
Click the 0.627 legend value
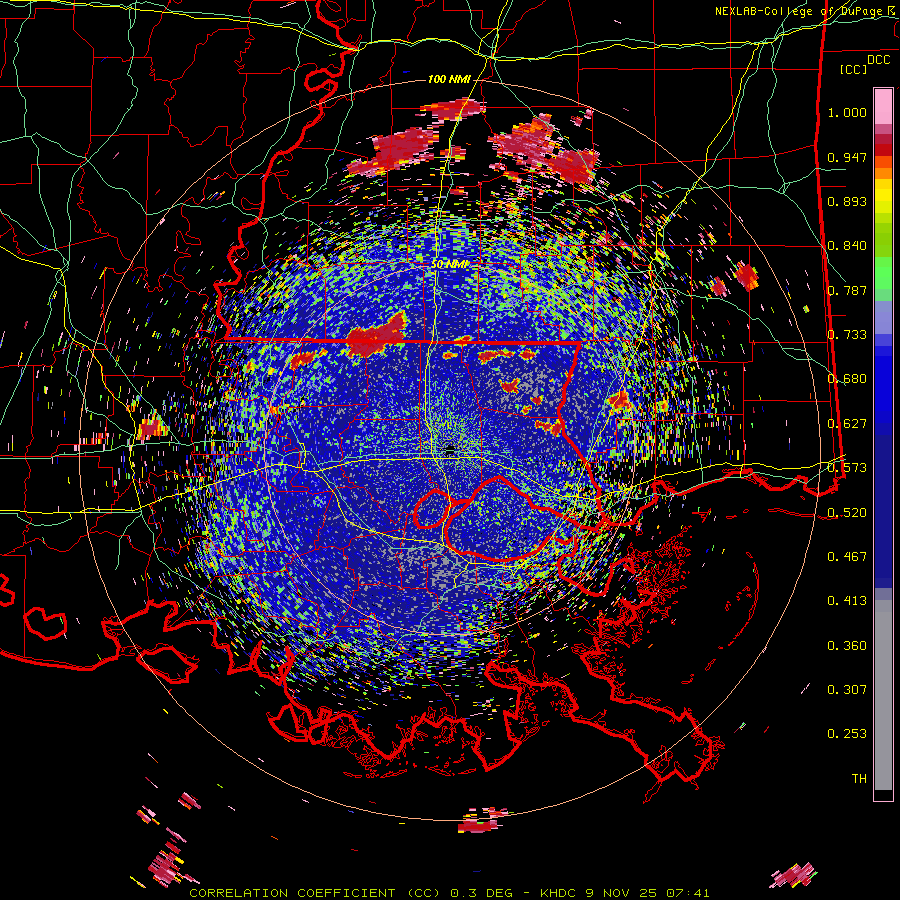[847, 424]
